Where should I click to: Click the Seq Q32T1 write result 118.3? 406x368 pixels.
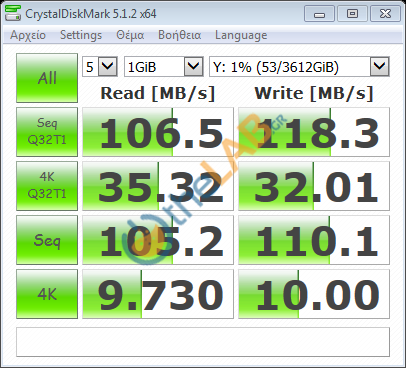tap(314, 132)
